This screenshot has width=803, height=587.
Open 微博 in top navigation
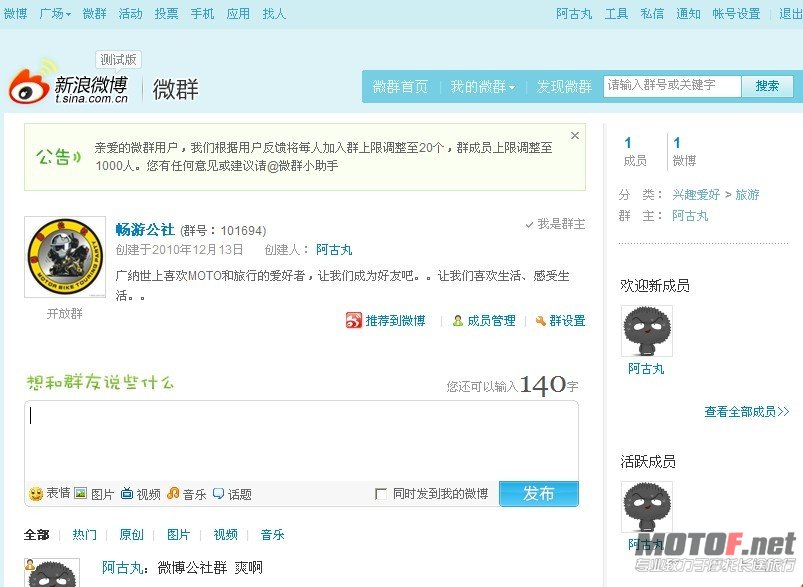click(15, 14)
